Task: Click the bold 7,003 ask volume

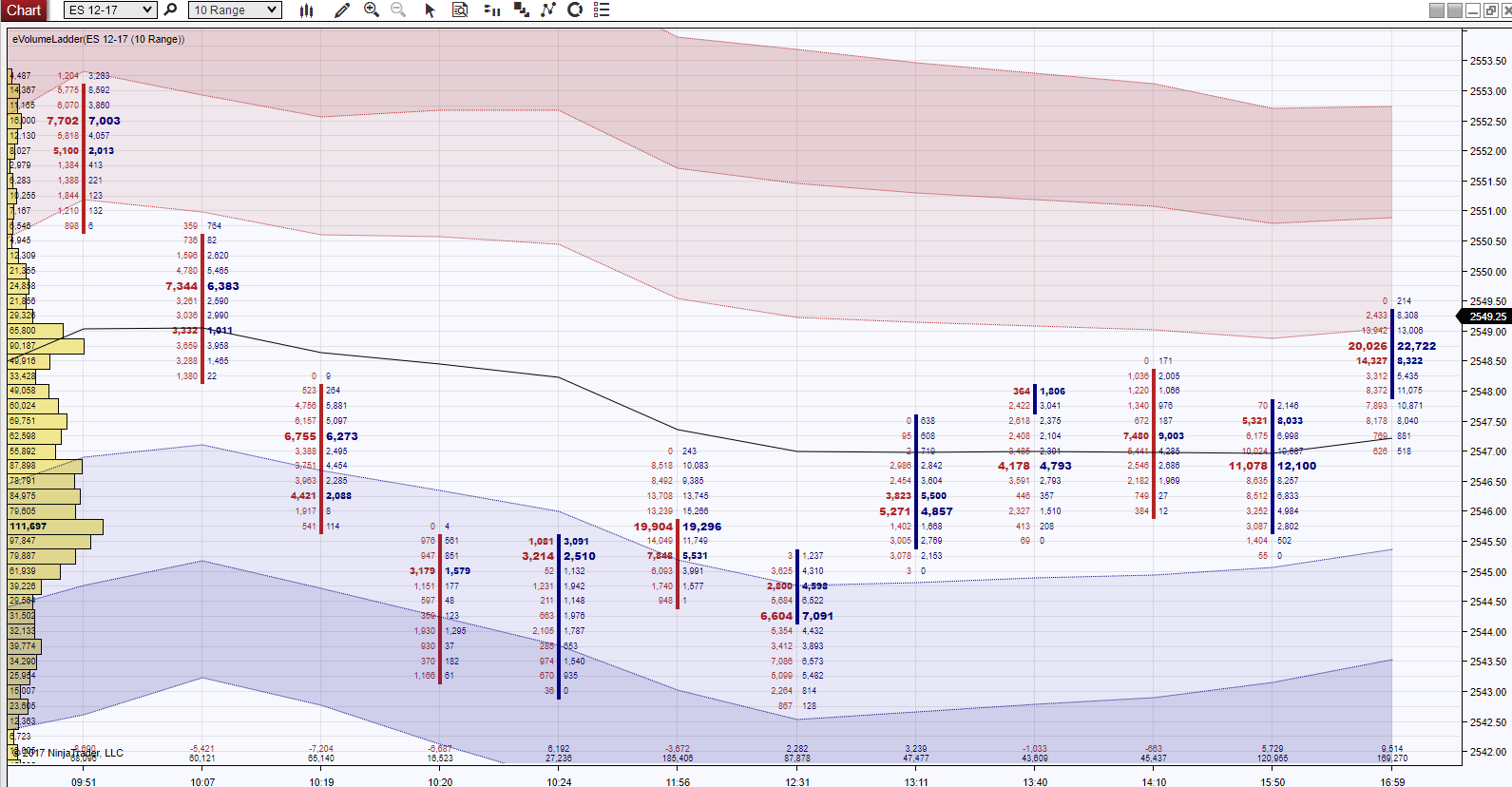Action: click(105, 121)
